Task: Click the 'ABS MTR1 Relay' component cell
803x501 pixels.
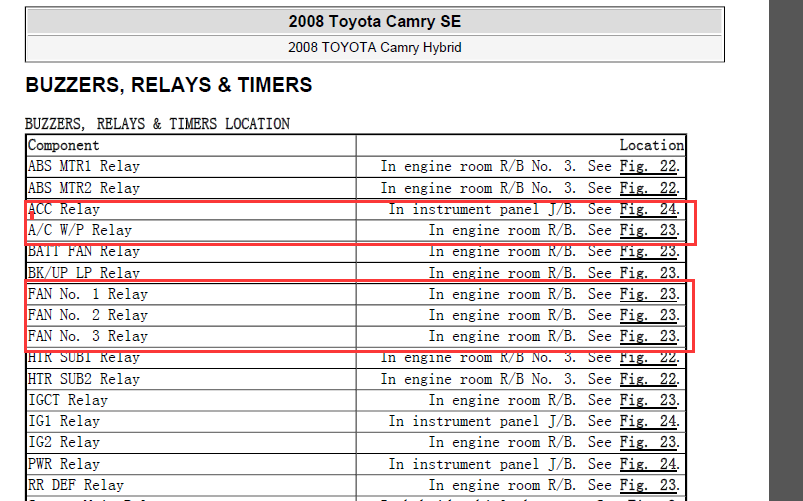Action: tap(191, 166)
